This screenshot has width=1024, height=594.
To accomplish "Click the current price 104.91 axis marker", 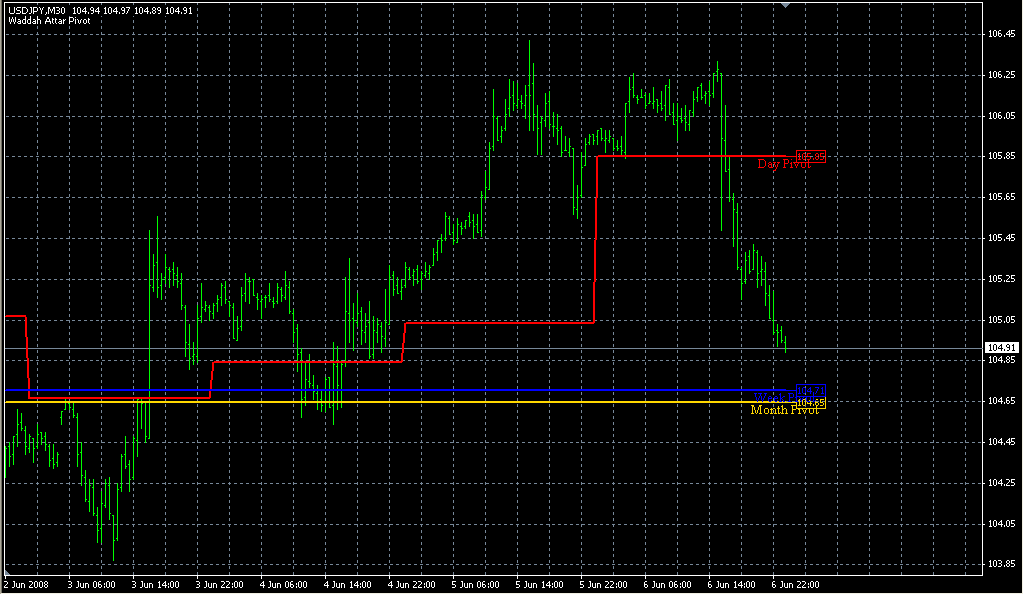I will (x=1000, y=348).
